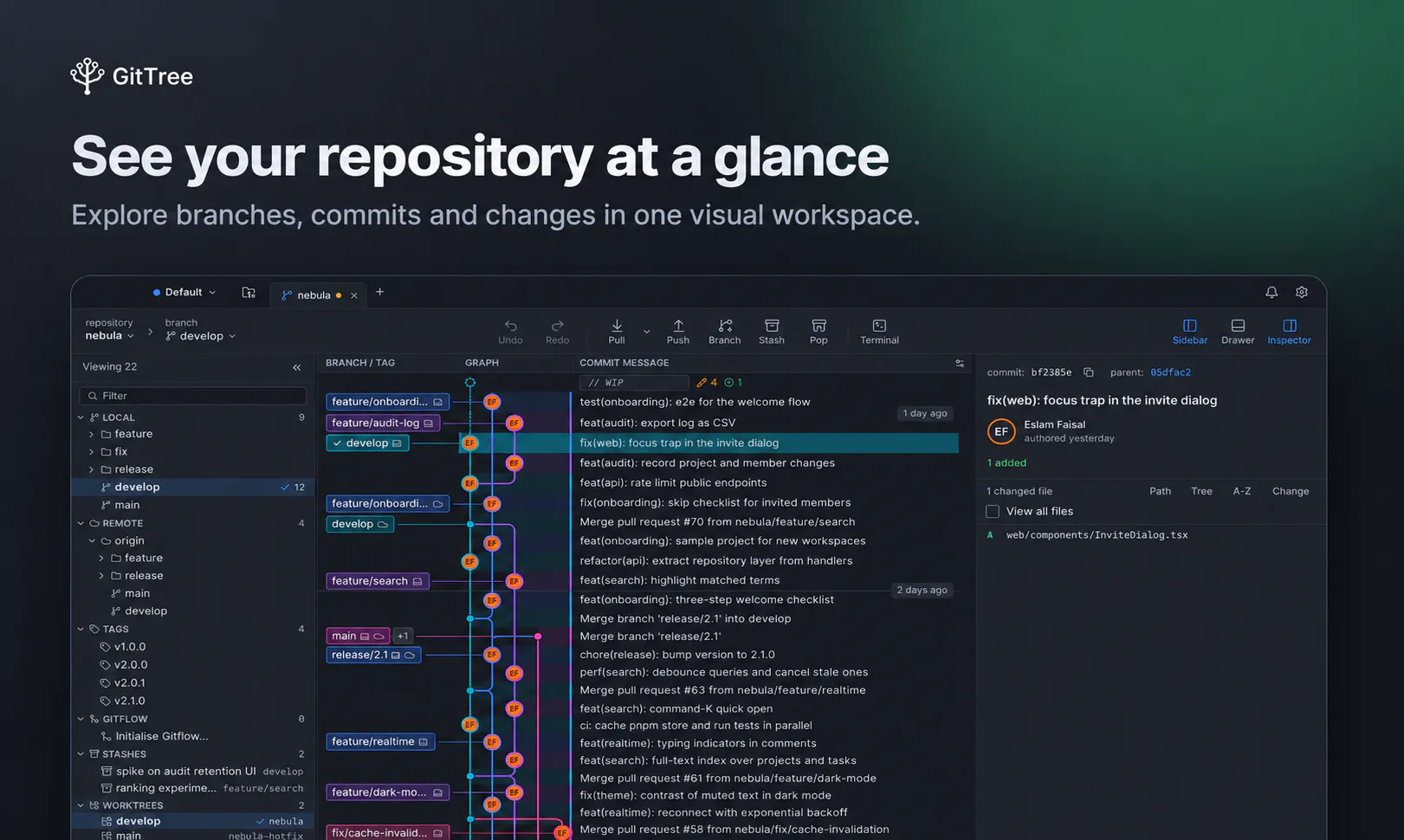This screenshot has height=840, width=1404.
Task: Sort changed files A-Z
Action: tap(1242, 491)
